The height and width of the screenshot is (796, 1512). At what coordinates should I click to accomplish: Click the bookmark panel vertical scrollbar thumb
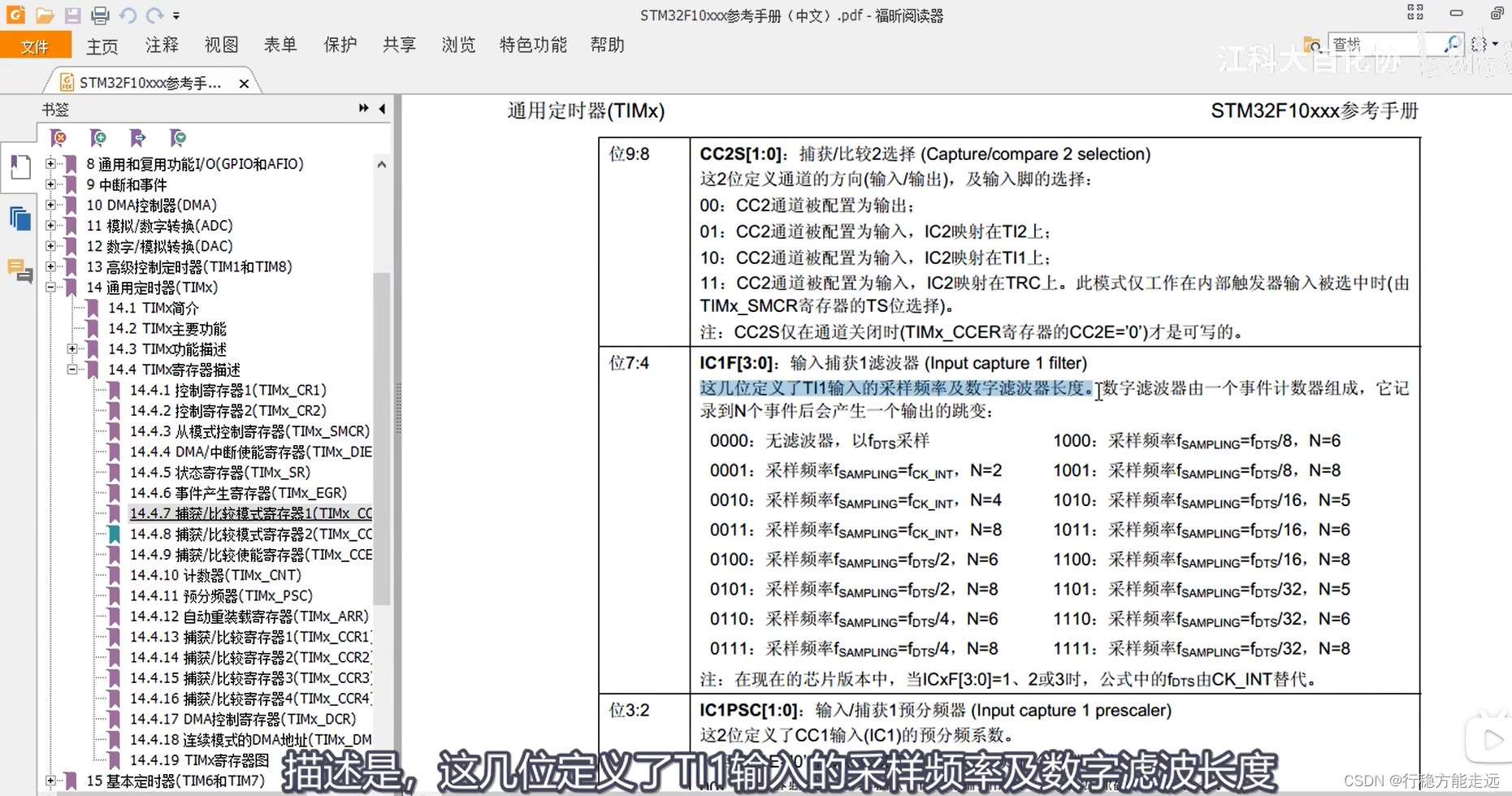[382, 439]
